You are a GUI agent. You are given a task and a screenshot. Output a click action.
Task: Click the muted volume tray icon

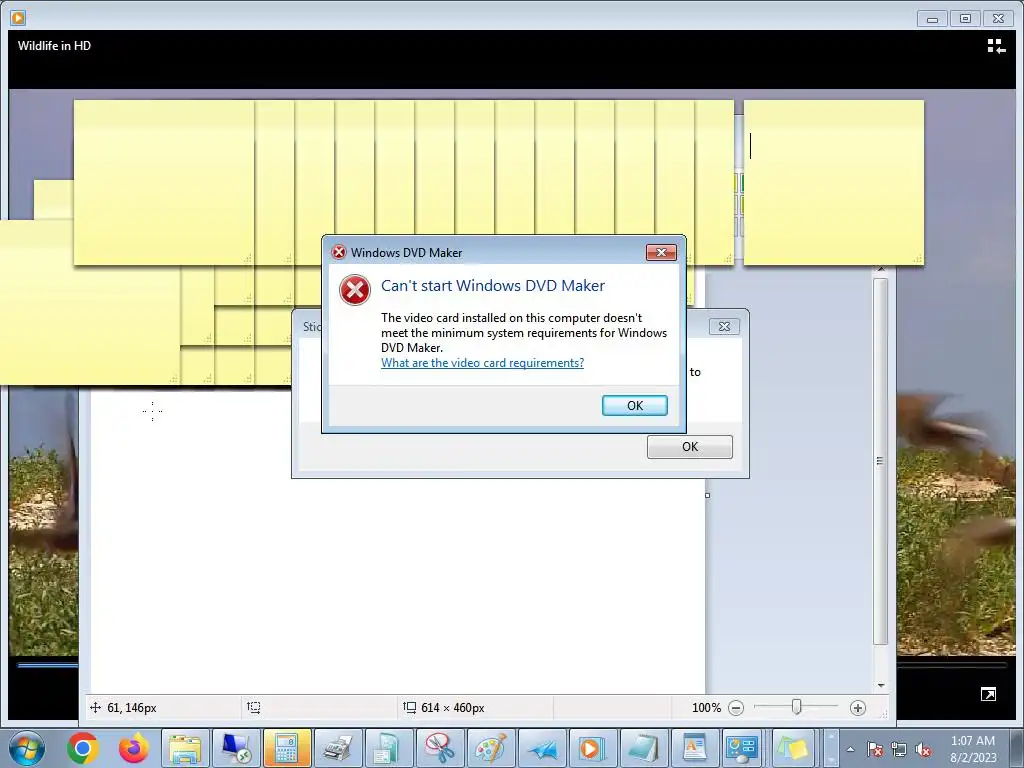[923, 749]
